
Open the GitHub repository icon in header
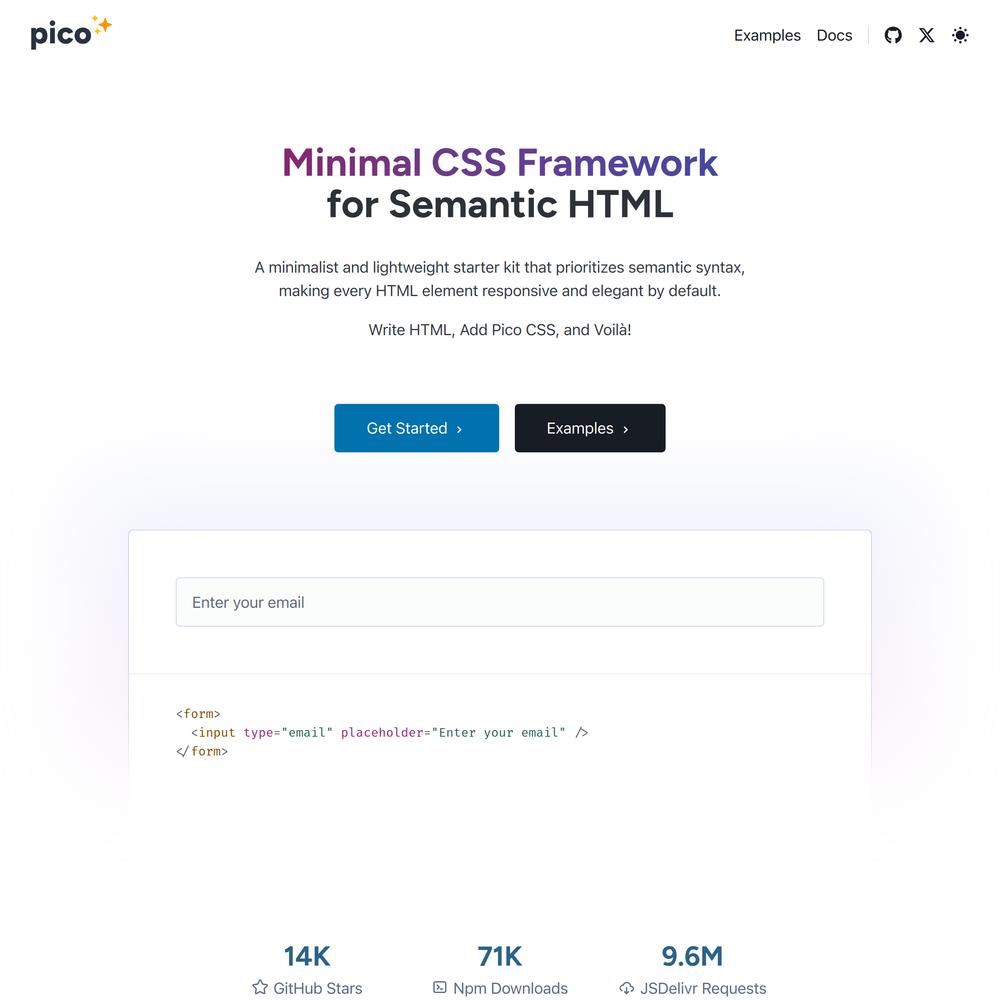click(893, 35)
